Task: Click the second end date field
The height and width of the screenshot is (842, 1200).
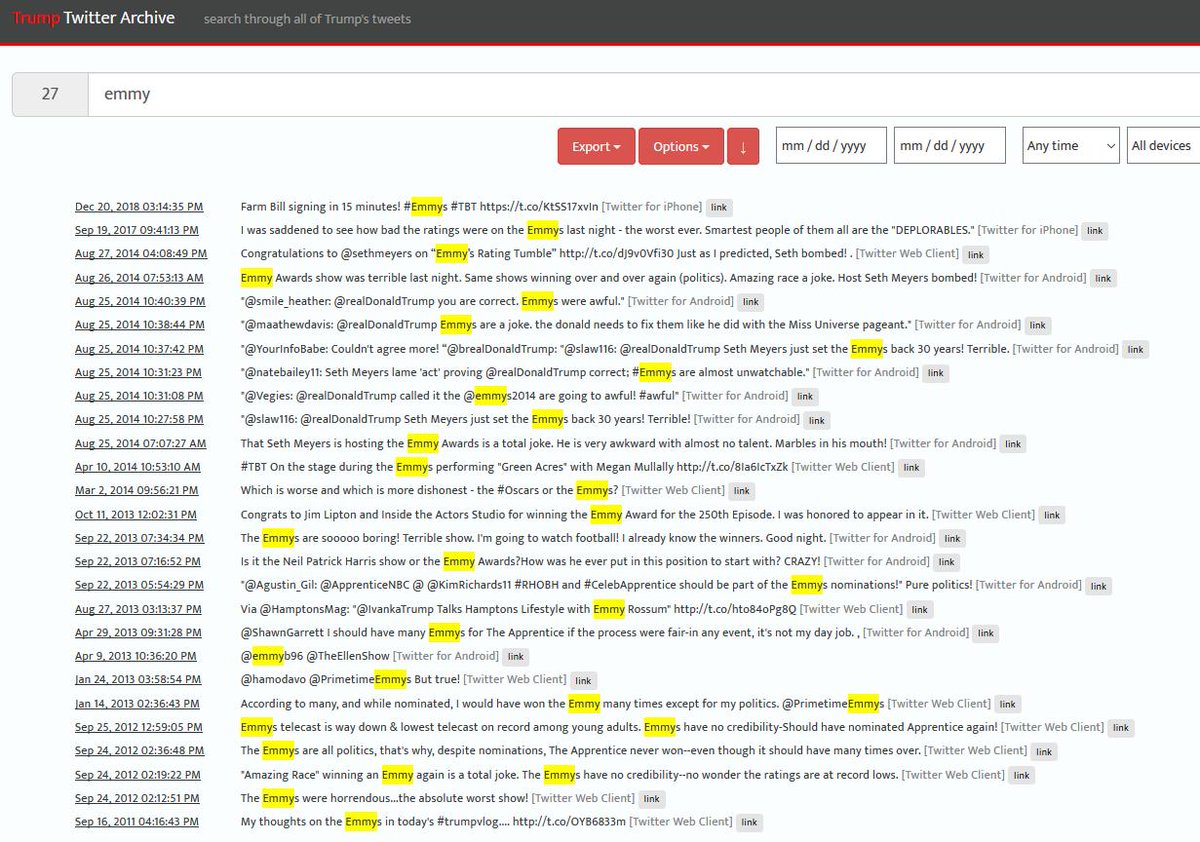Action: click(950, 146)
